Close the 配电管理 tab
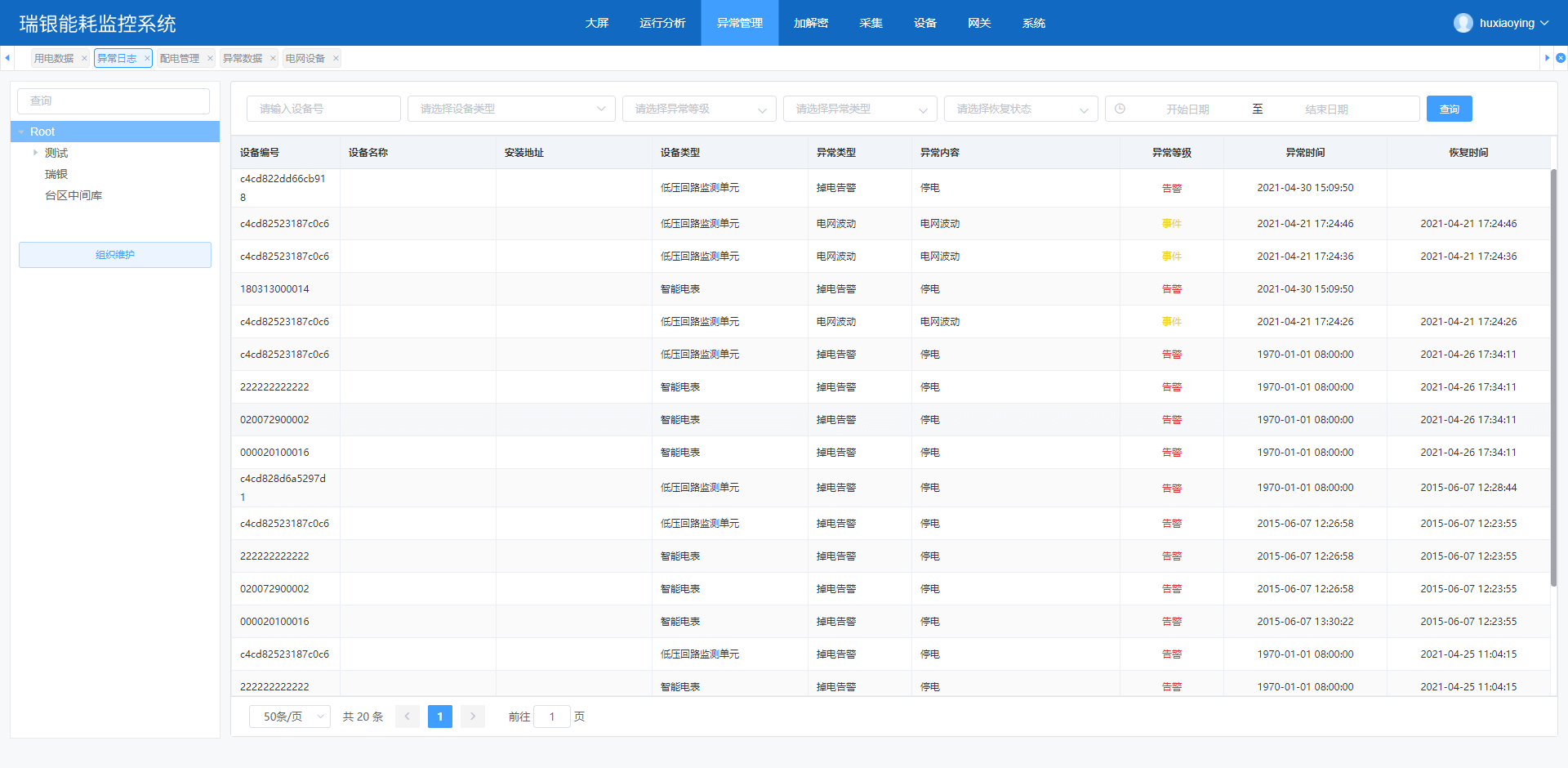 click(x=210, y=59)
